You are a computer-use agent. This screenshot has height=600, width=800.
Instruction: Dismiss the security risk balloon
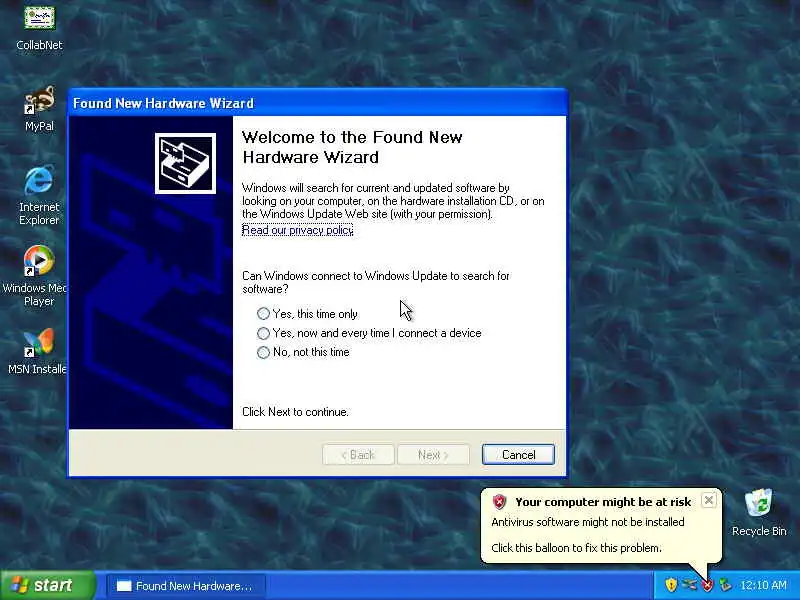click(x=709, y=501)
